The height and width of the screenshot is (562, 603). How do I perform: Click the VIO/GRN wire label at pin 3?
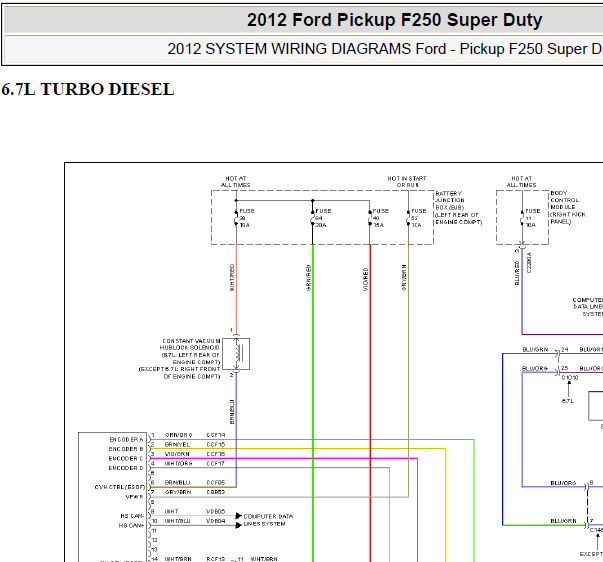(177, 454)
